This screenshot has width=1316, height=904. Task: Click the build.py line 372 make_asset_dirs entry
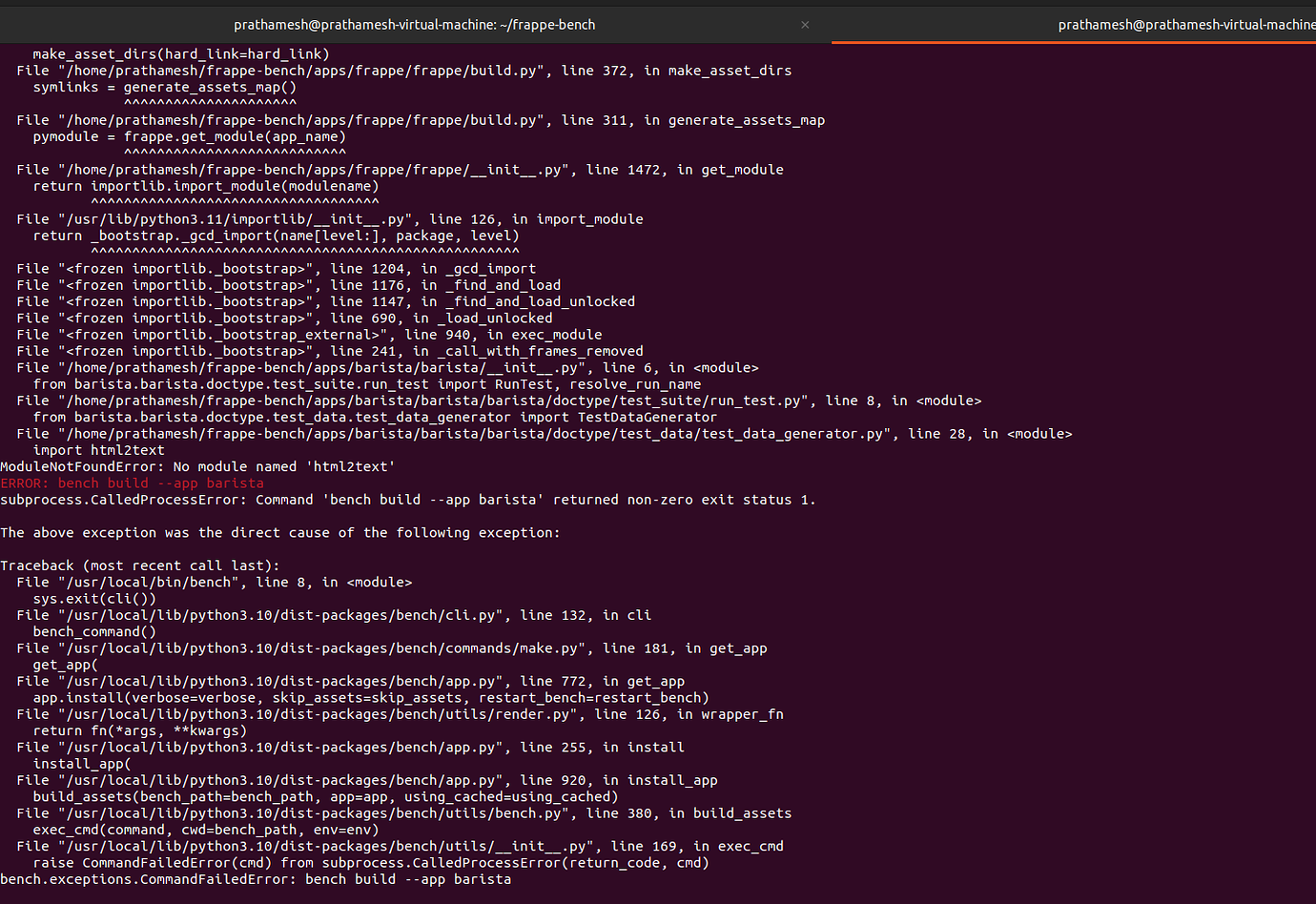[x=404, y=71]
